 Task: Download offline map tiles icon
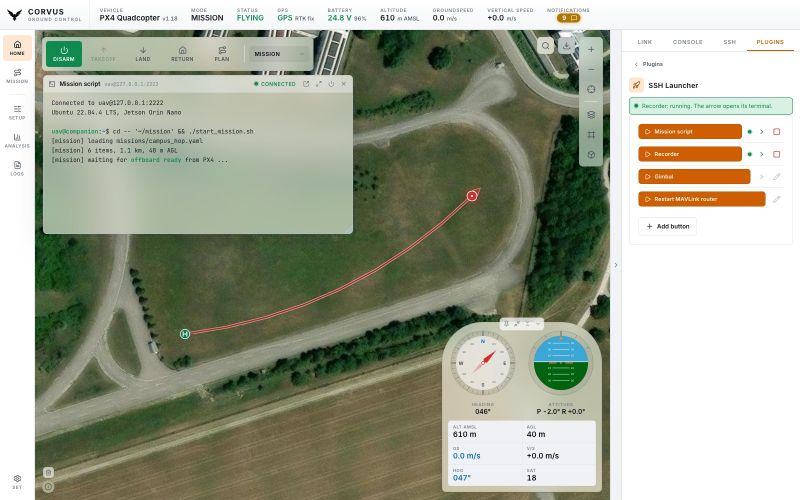coord(566,46)
